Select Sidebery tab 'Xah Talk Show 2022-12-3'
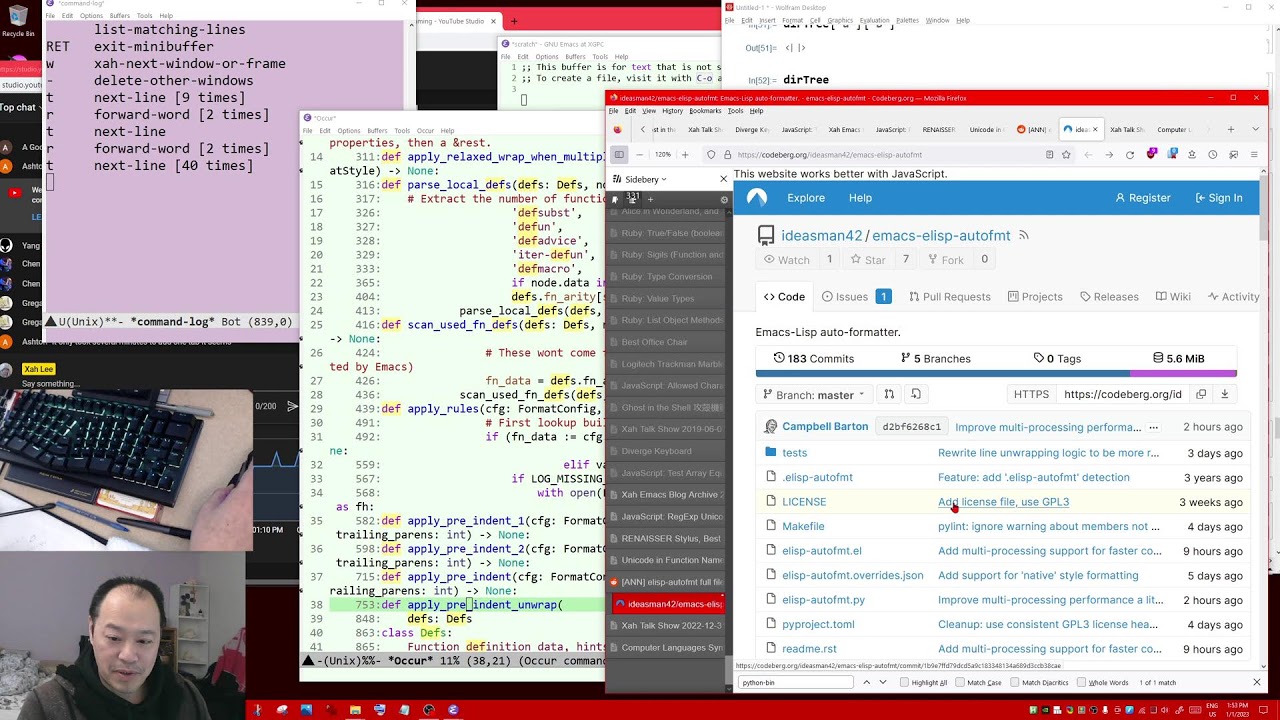This screenshot has width=1280, height=720. click(671, 626)
